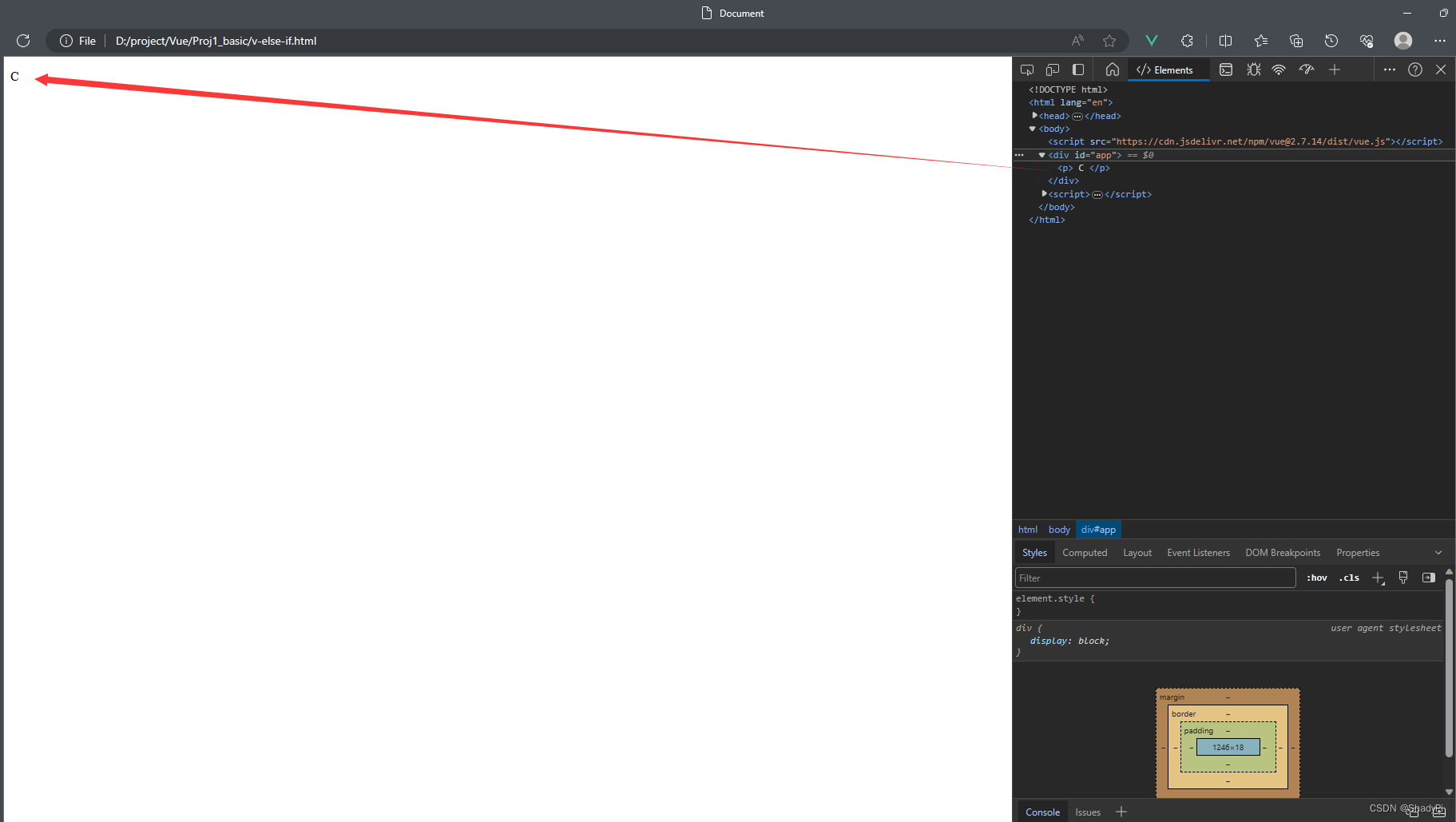
Task: Click the vue.js script src link
Action: [1252, 141]
